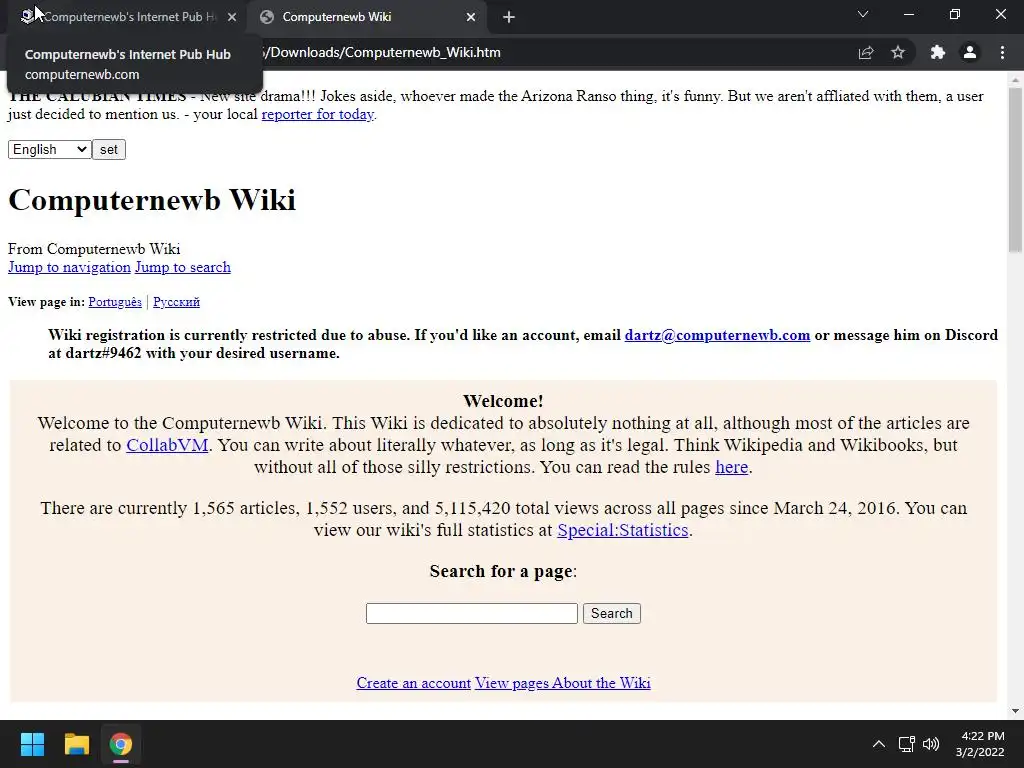Open volume tray icon
This screenshot has width=1024, height=768.
click(x=931, y=744)
